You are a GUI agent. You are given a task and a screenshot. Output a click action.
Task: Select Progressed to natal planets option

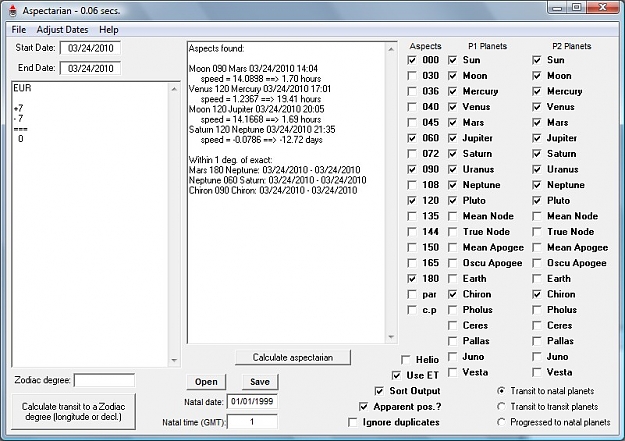tap(501, 422)
